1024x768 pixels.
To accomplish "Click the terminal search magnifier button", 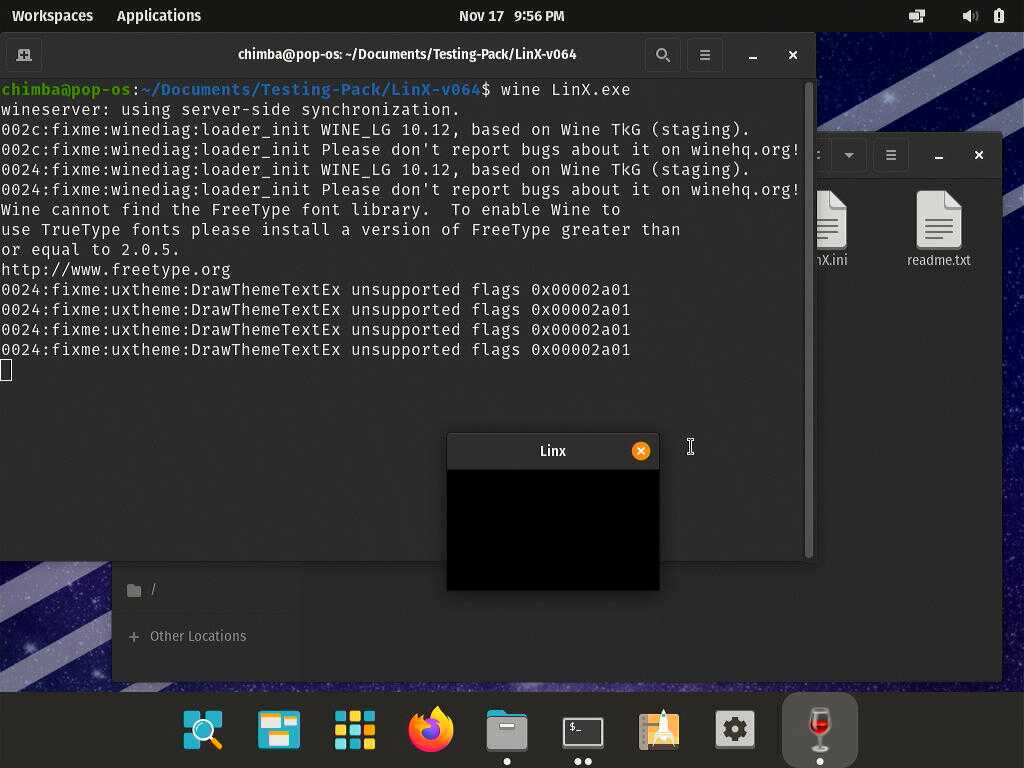I will coord(662,55).
